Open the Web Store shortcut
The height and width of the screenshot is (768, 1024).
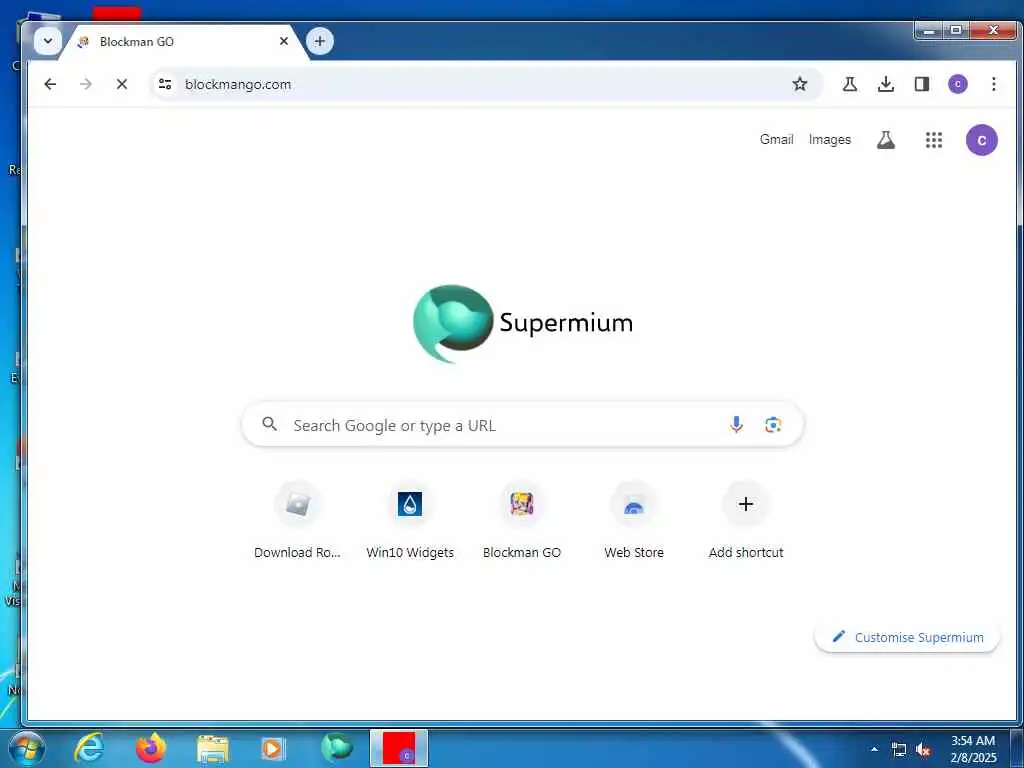(633, 520)
